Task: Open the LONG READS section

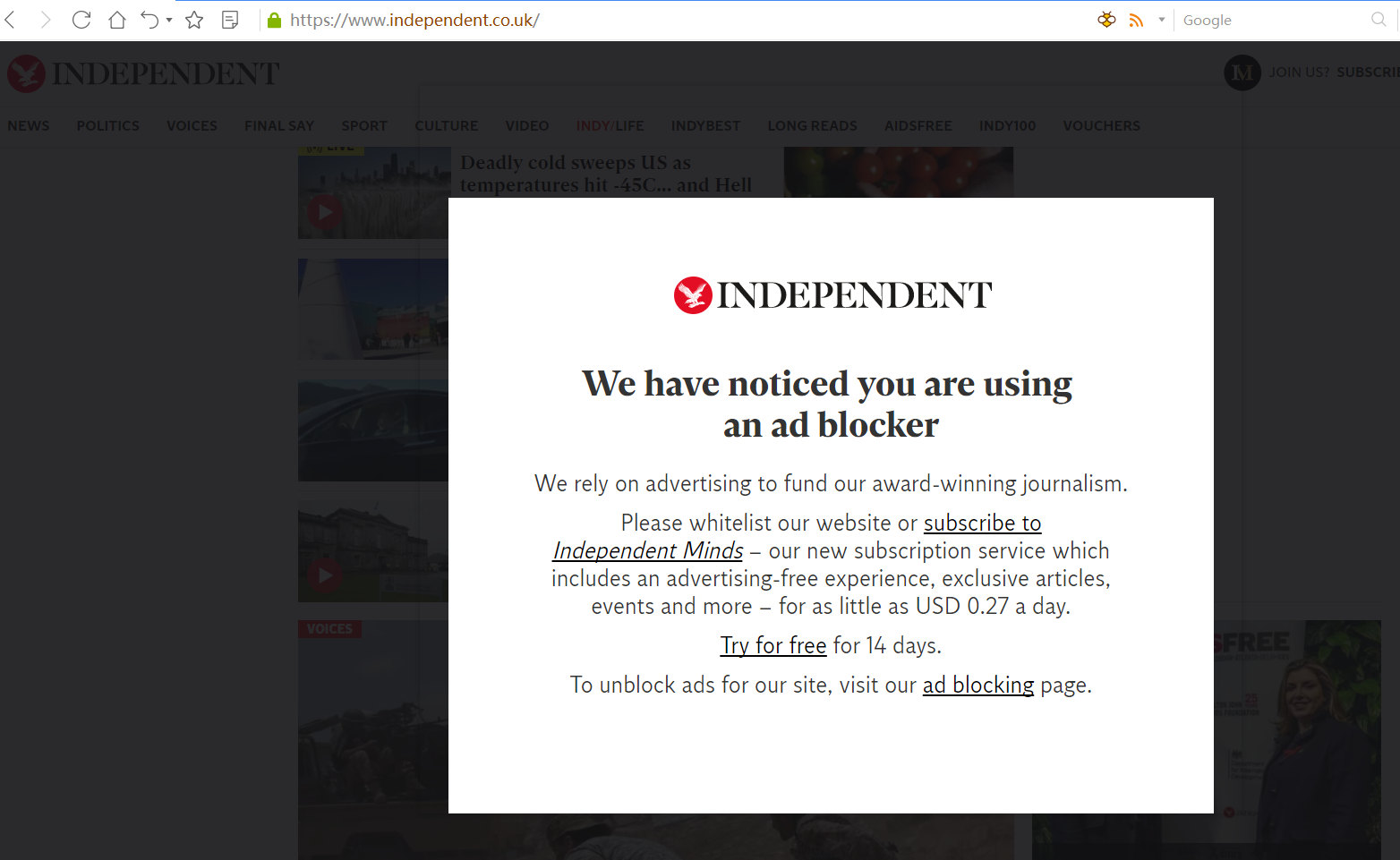Action: (812, 126)
